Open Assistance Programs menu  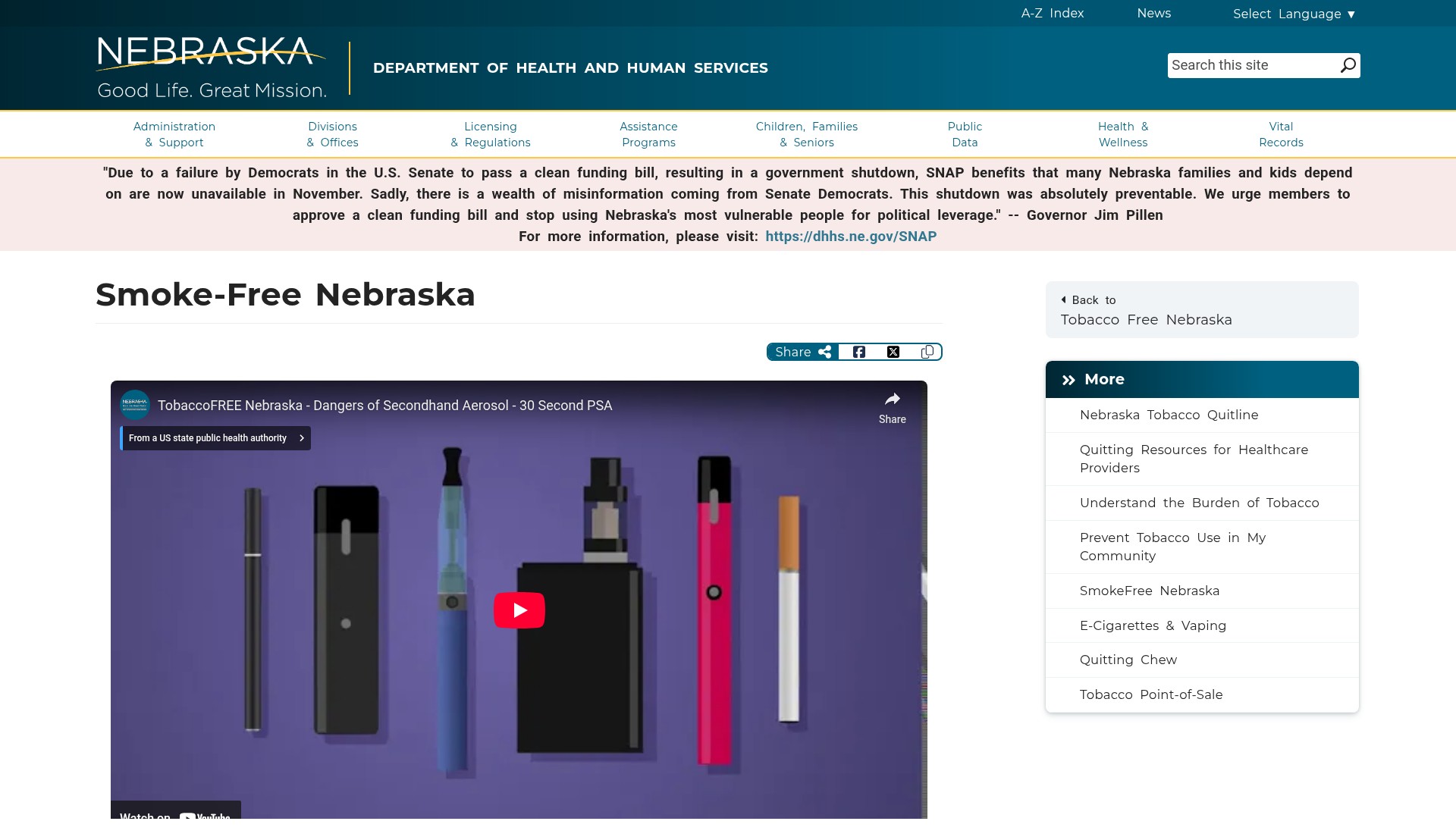[648, 134]
